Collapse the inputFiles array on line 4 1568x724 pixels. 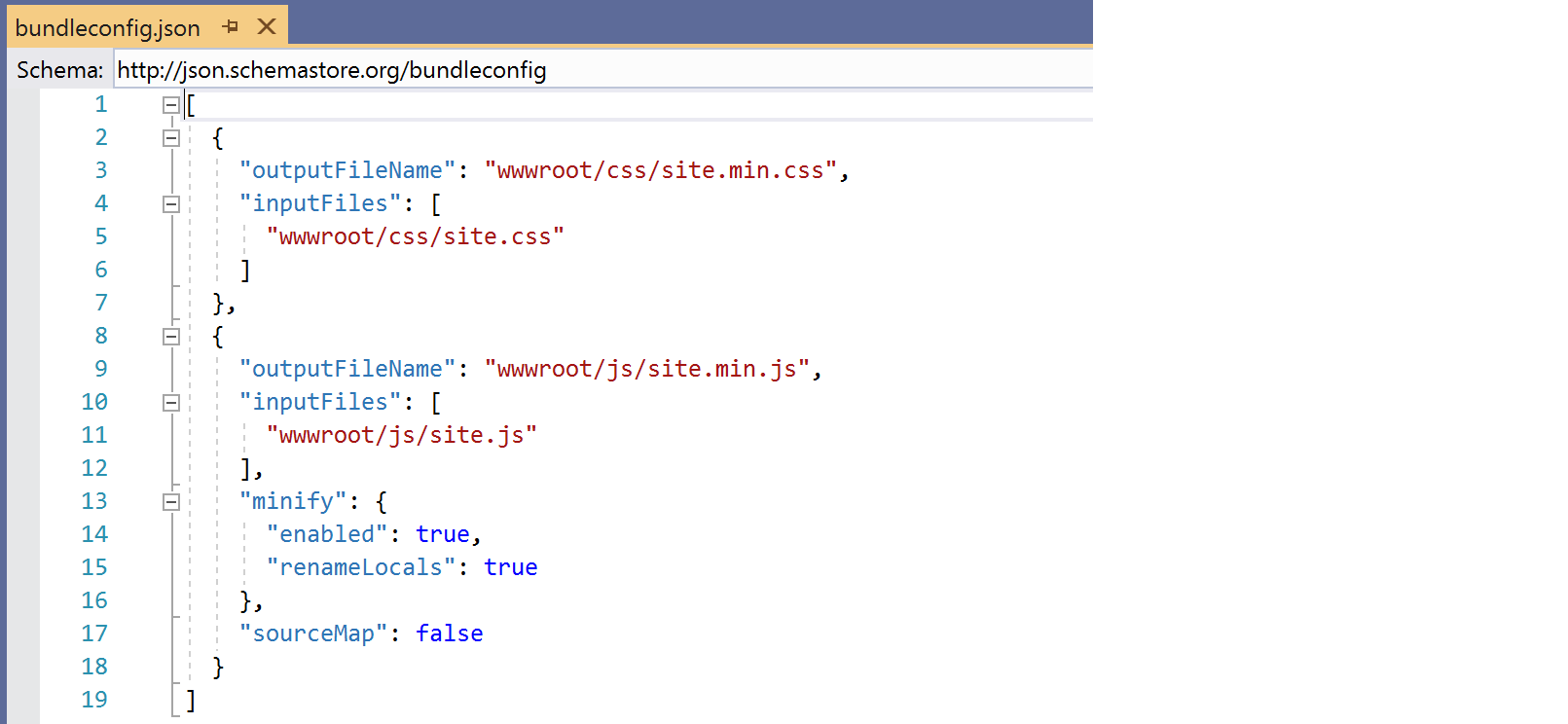click(171, 204)
